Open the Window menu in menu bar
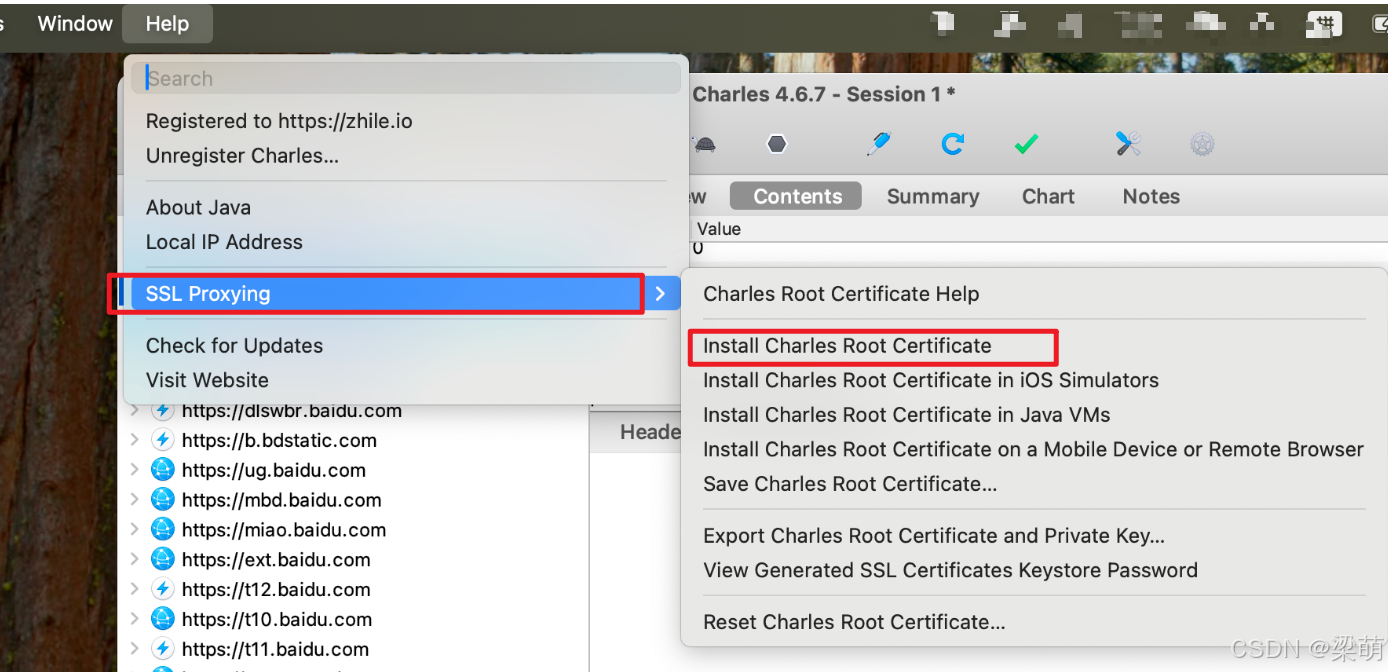The height and width of the screenshot is (672, 1388). [x=75, y=24]
